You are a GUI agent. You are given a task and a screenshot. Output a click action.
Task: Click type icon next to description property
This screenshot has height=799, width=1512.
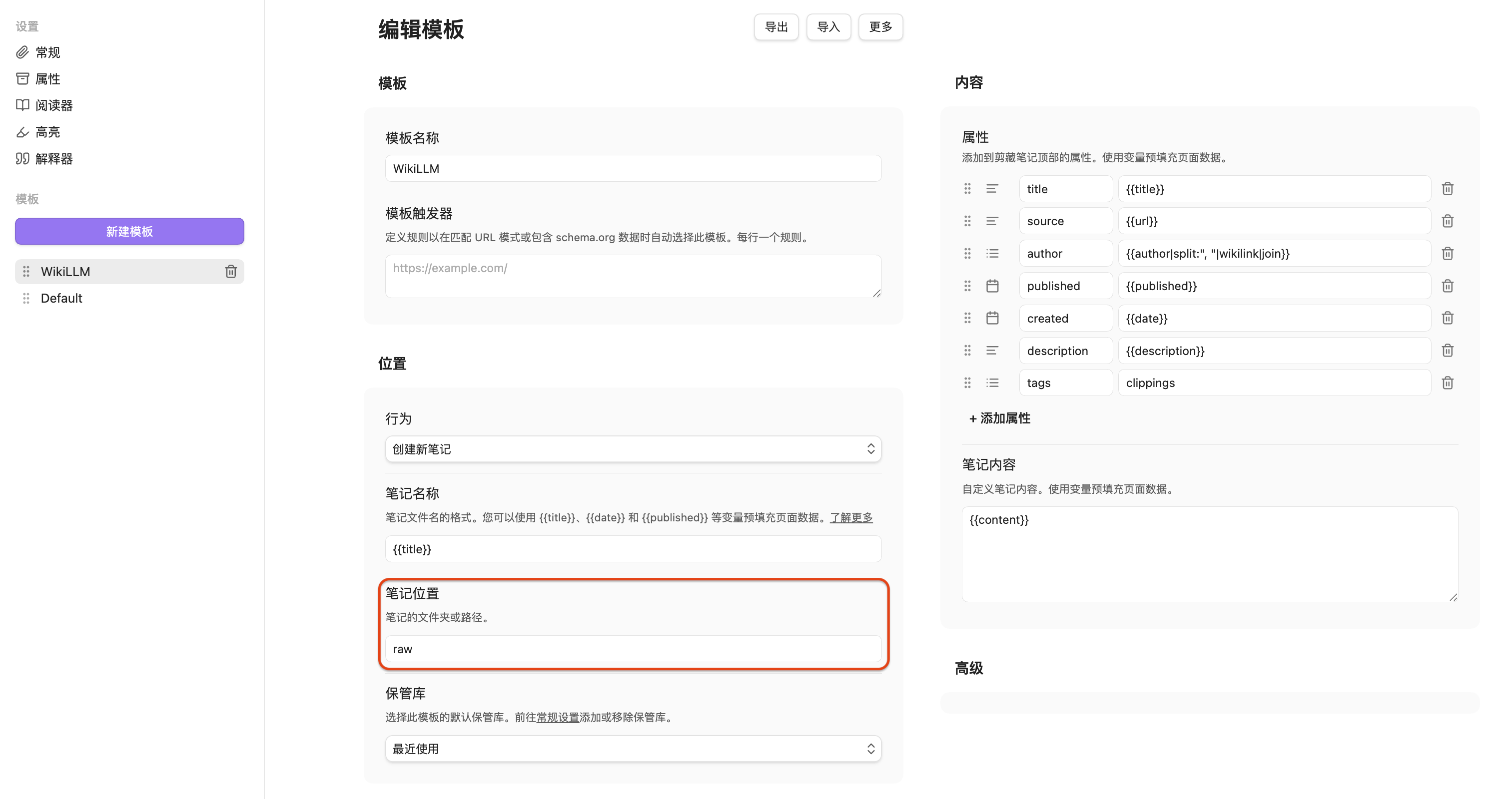[992, 351]
